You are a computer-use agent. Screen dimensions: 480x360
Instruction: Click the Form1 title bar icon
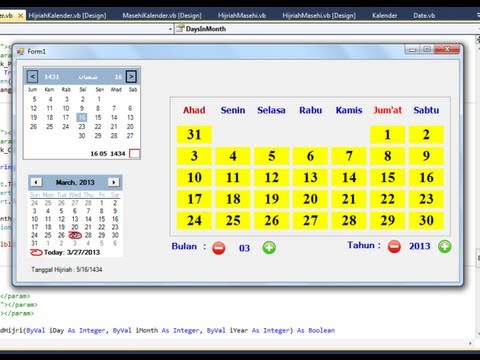point(20,51)
